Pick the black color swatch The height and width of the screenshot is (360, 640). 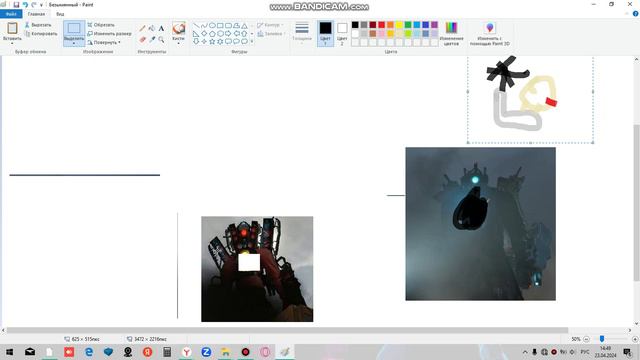355,25
